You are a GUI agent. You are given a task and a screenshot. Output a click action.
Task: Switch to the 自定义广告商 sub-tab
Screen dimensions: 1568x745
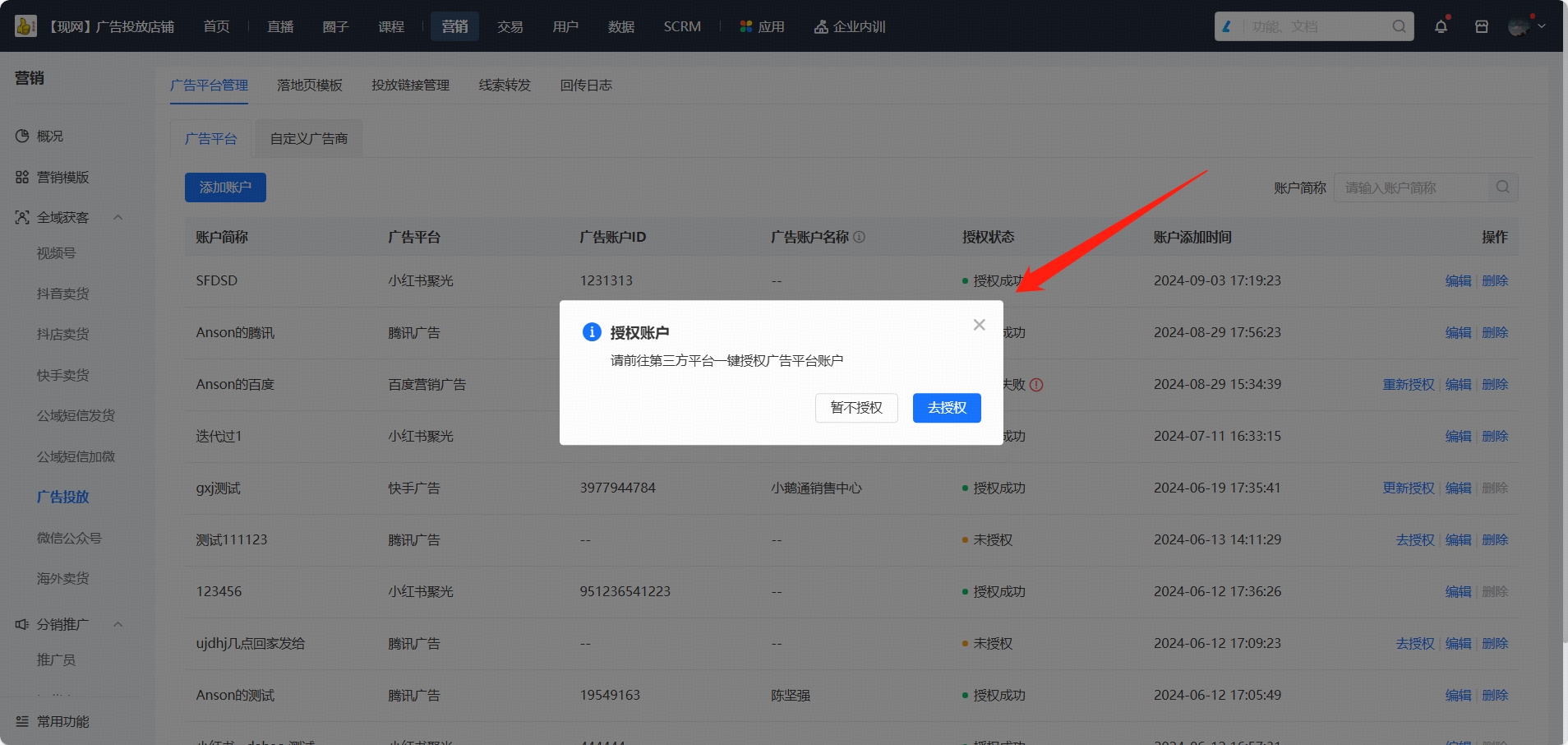(309, 138)
